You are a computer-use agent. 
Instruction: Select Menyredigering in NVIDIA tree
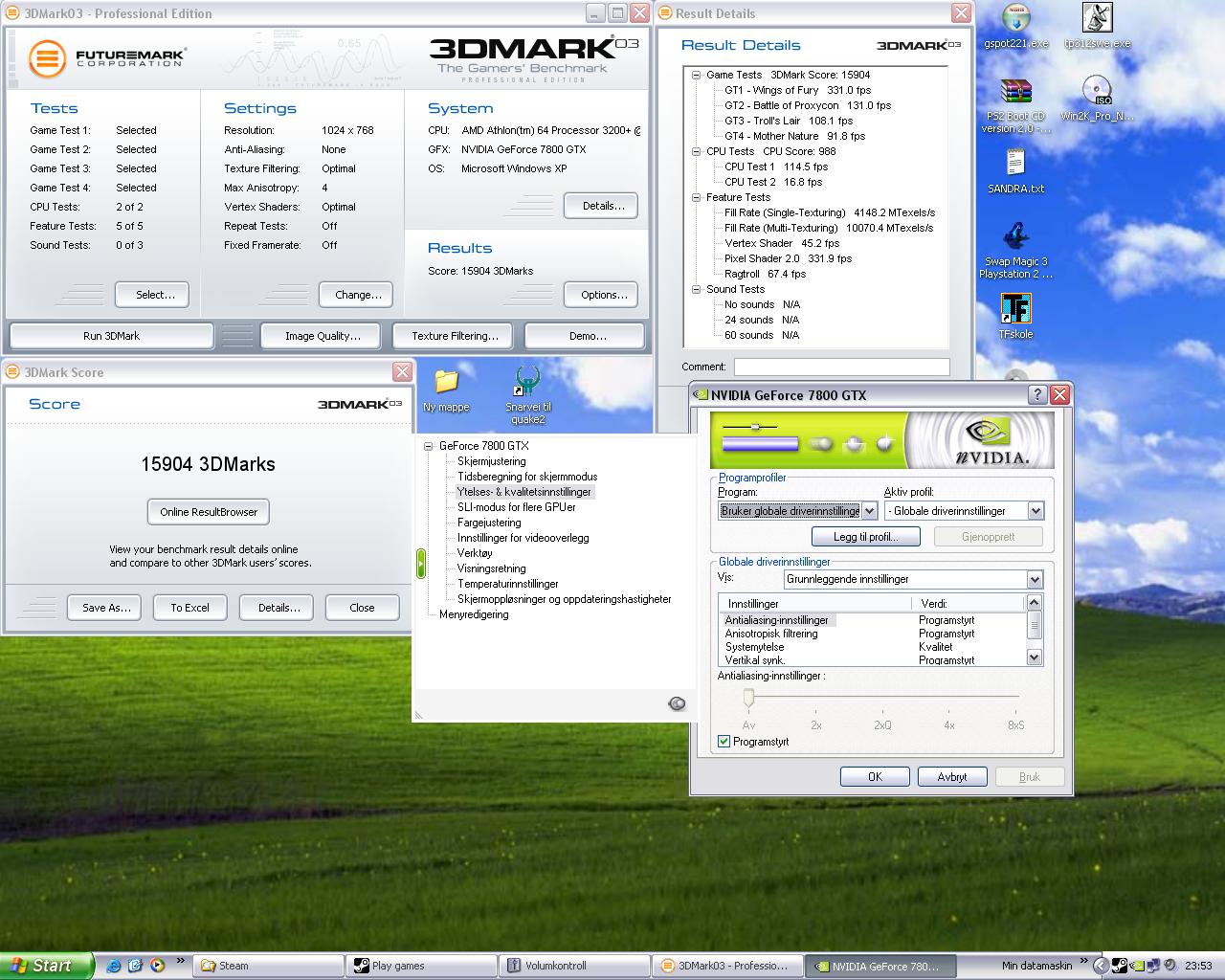tap(474, 614)
